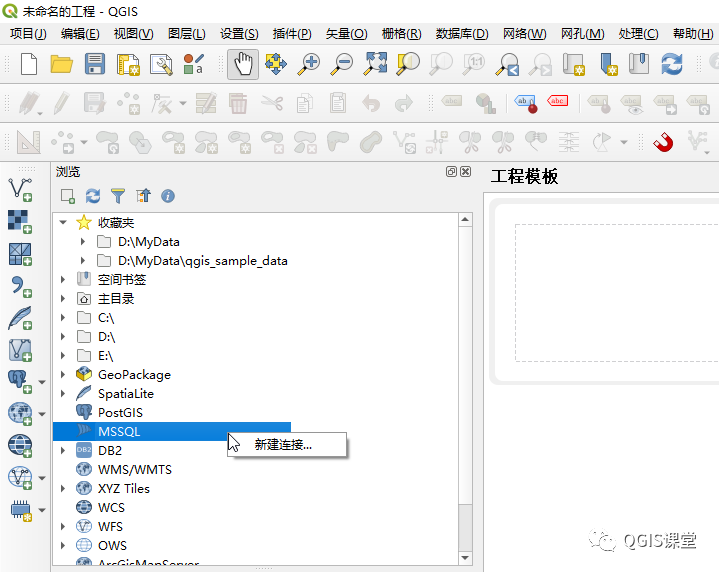Click the New Spatial Bookmark icon
Image resolution: width=719 pixels, height=572 pixels.
(609, 64)
